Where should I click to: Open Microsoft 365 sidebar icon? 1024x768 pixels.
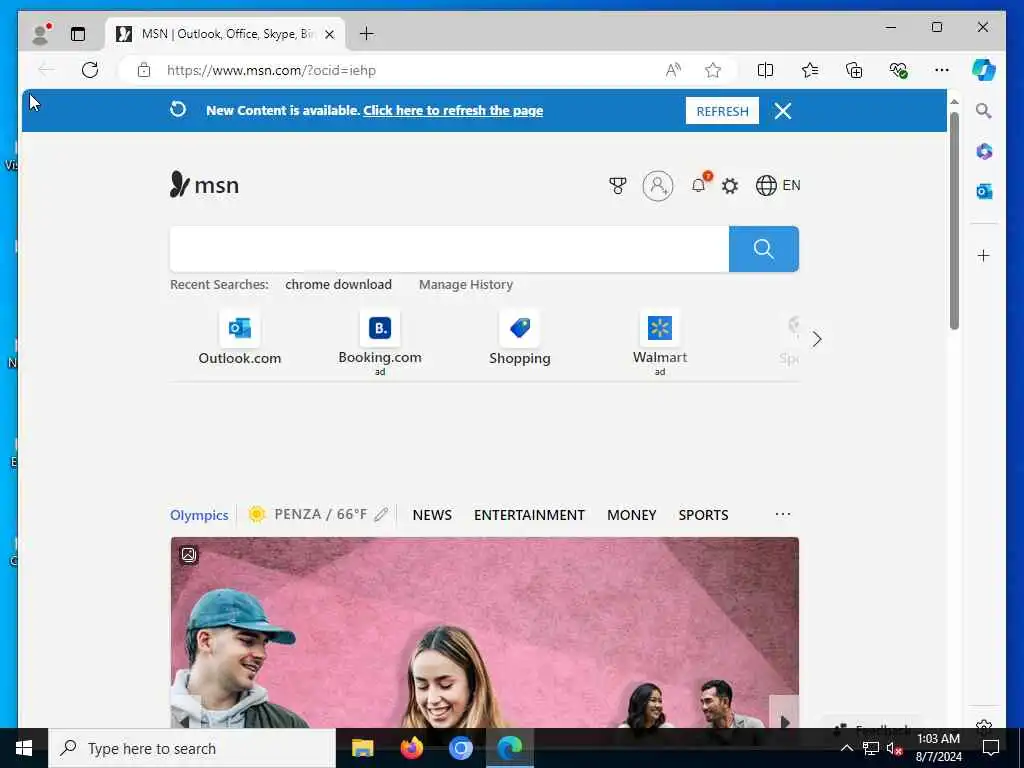pos(984,152)
